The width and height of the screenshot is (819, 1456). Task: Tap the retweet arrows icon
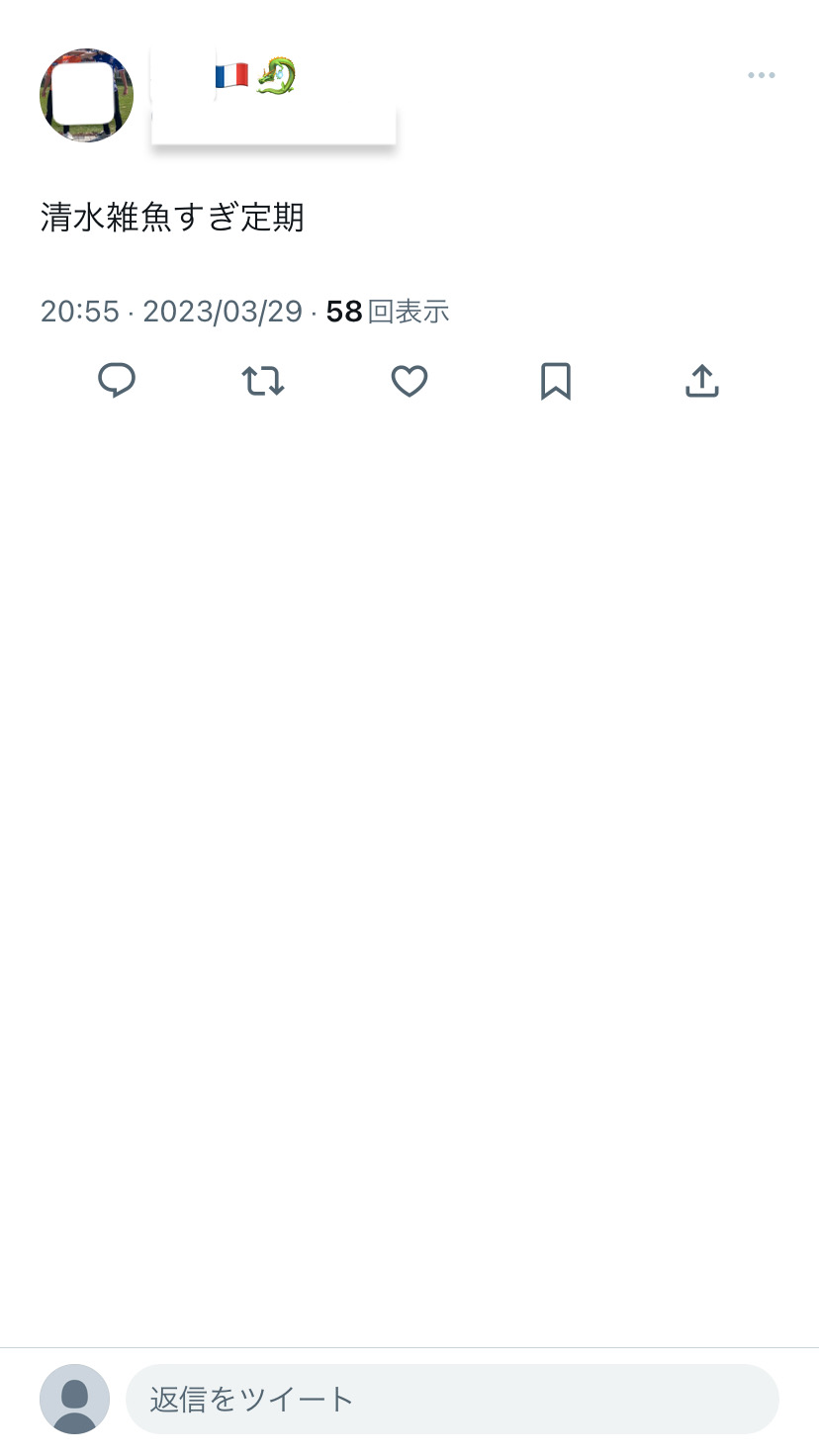[x=263, y=381]
